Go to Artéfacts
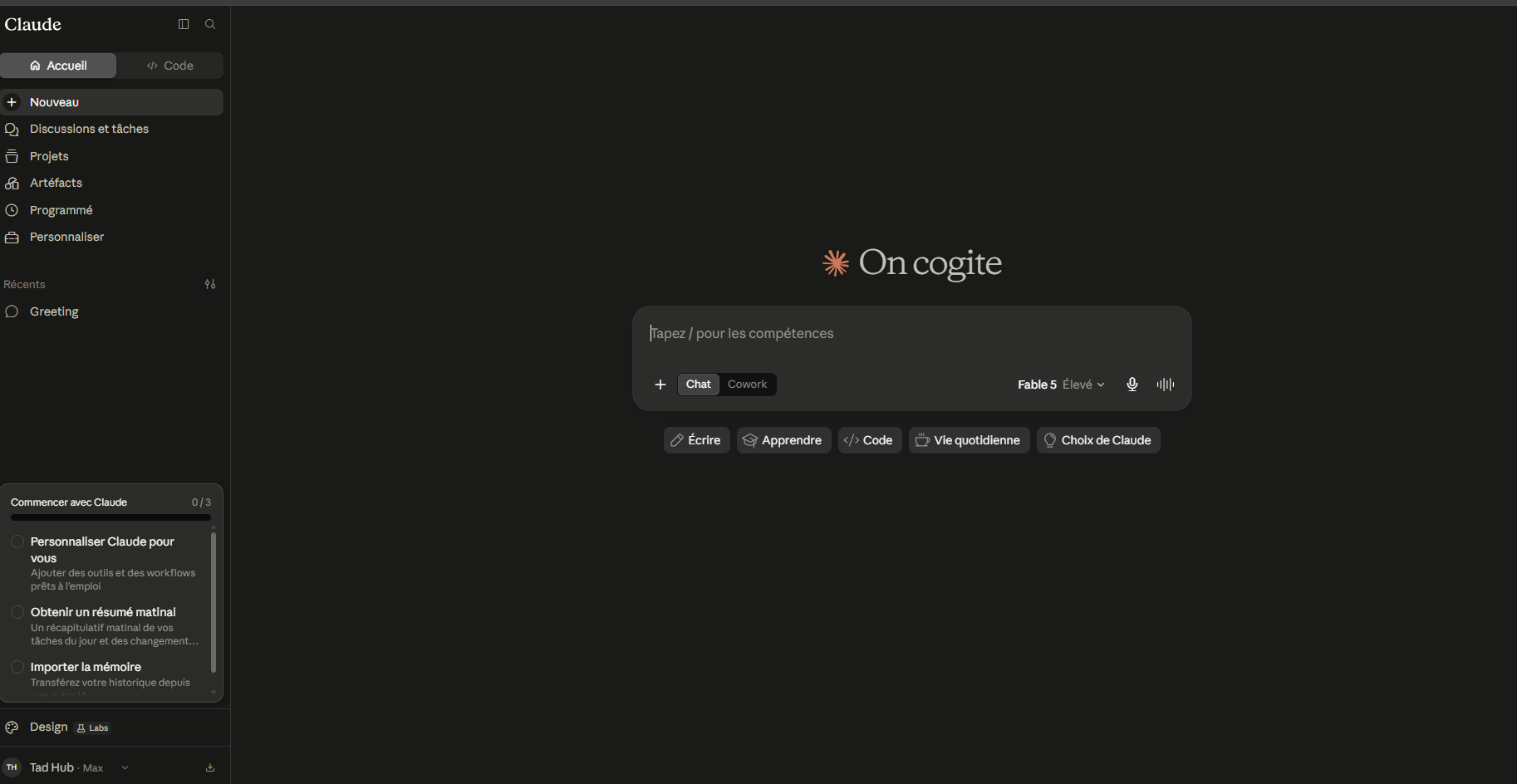 click(111, 183)
